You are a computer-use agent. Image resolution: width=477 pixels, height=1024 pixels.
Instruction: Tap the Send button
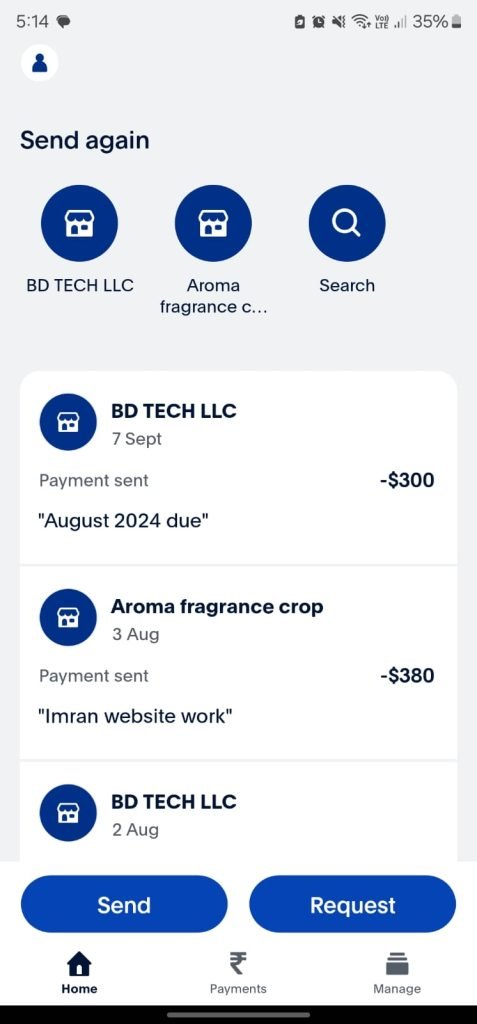click(x=124, y=904)
